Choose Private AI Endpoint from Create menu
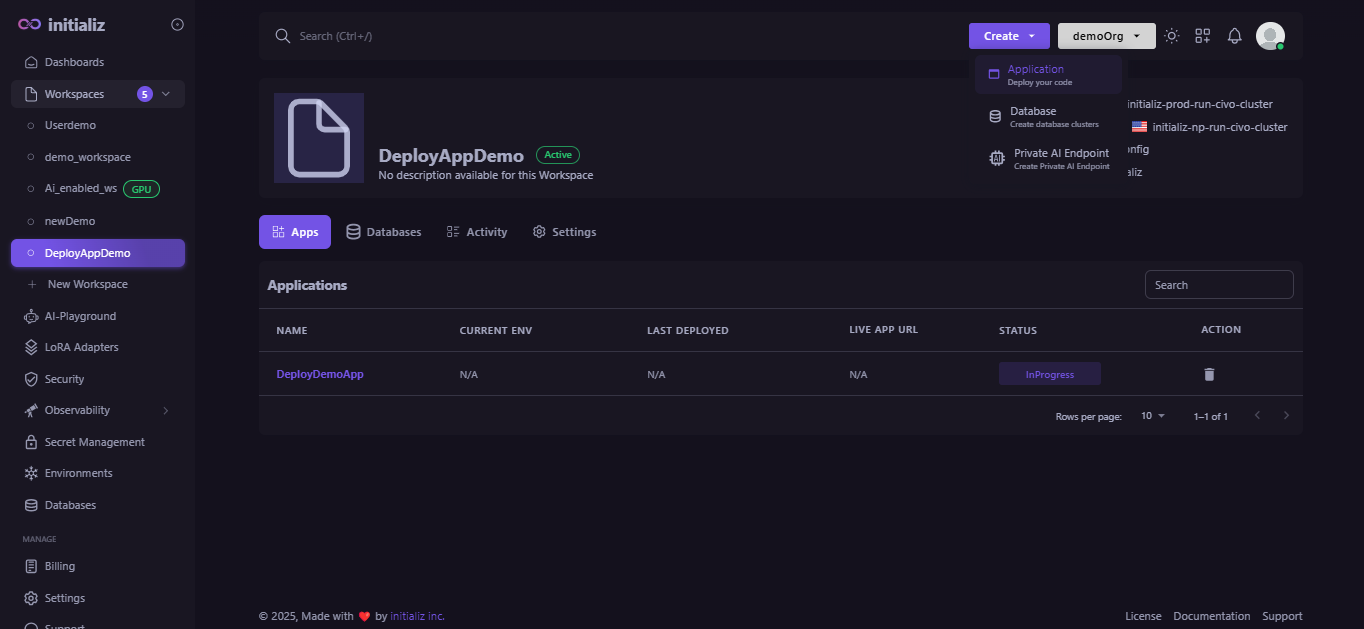Screen dimensions: 1364x629 [x=1048, y=159]
